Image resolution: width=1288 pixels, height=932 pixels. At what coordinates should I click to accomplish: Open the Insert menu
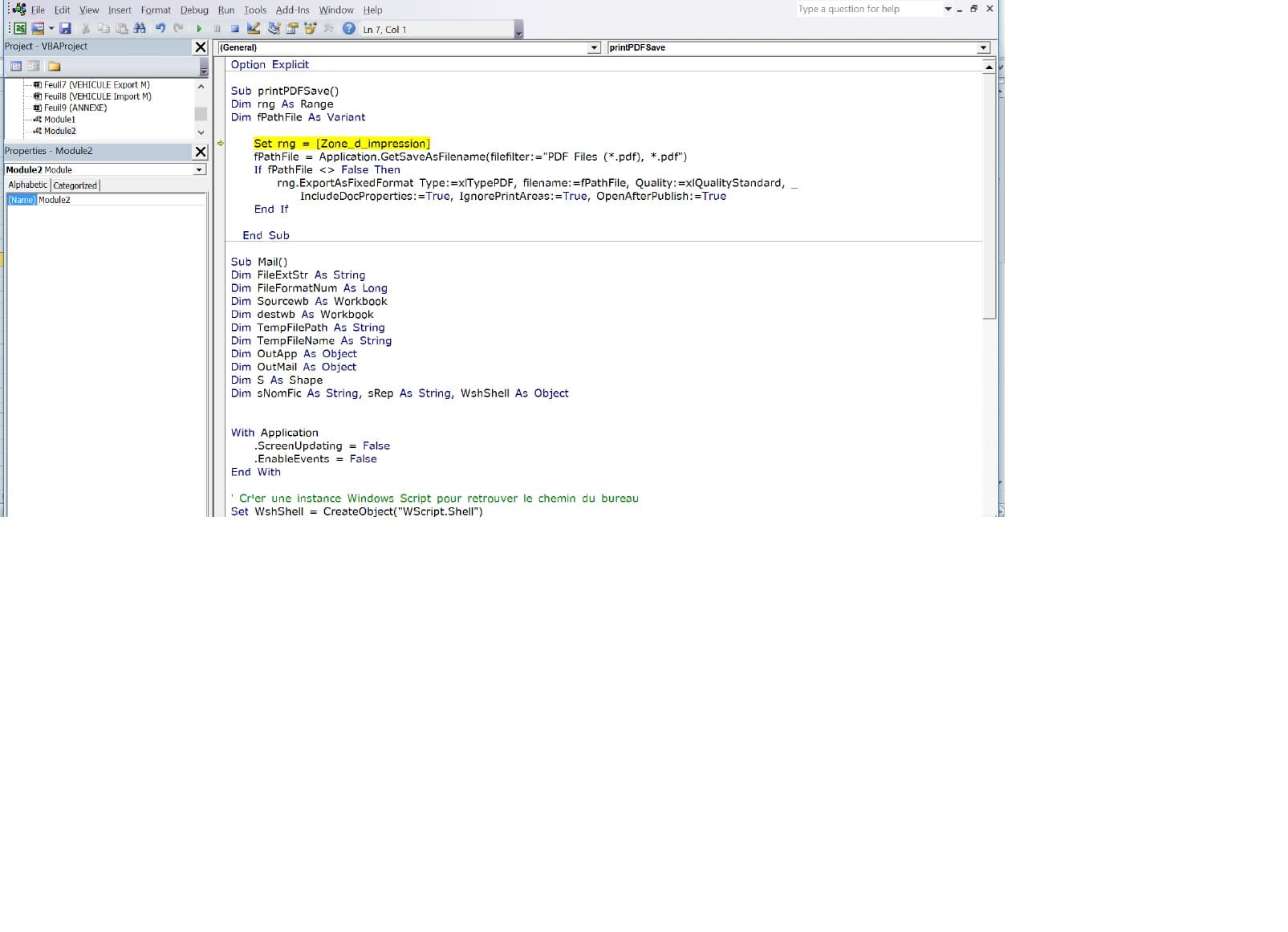coord(120,10)
